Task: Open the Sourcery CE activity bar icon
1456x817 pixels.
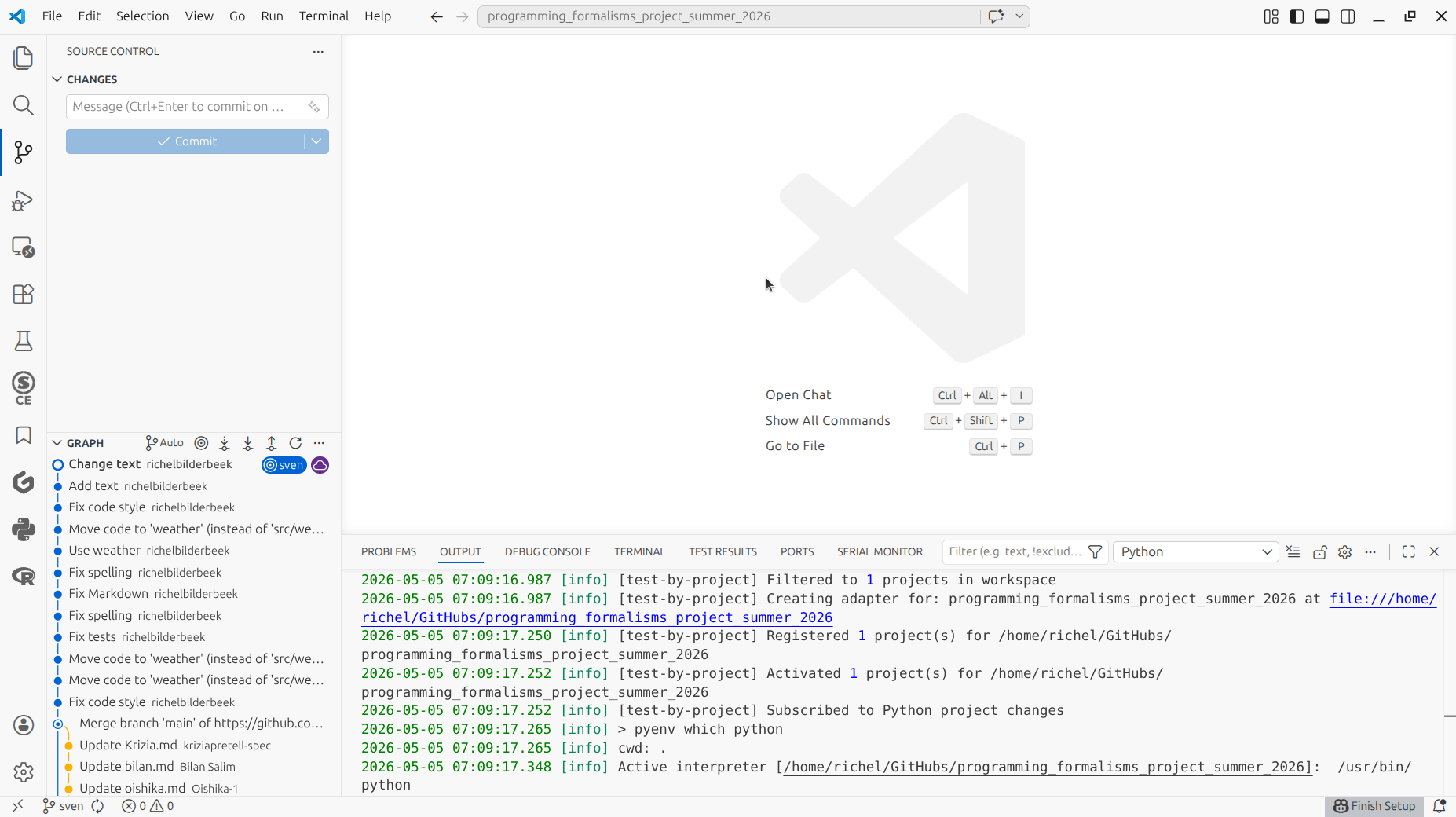Action: (24, 388)
